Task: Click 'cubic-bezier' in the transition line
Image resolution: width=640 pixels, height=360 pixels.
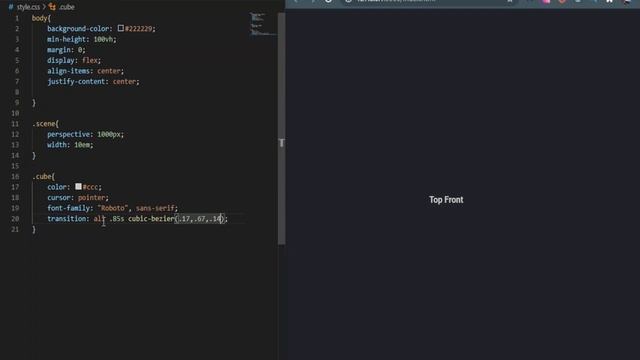Action: pos(151,219)
